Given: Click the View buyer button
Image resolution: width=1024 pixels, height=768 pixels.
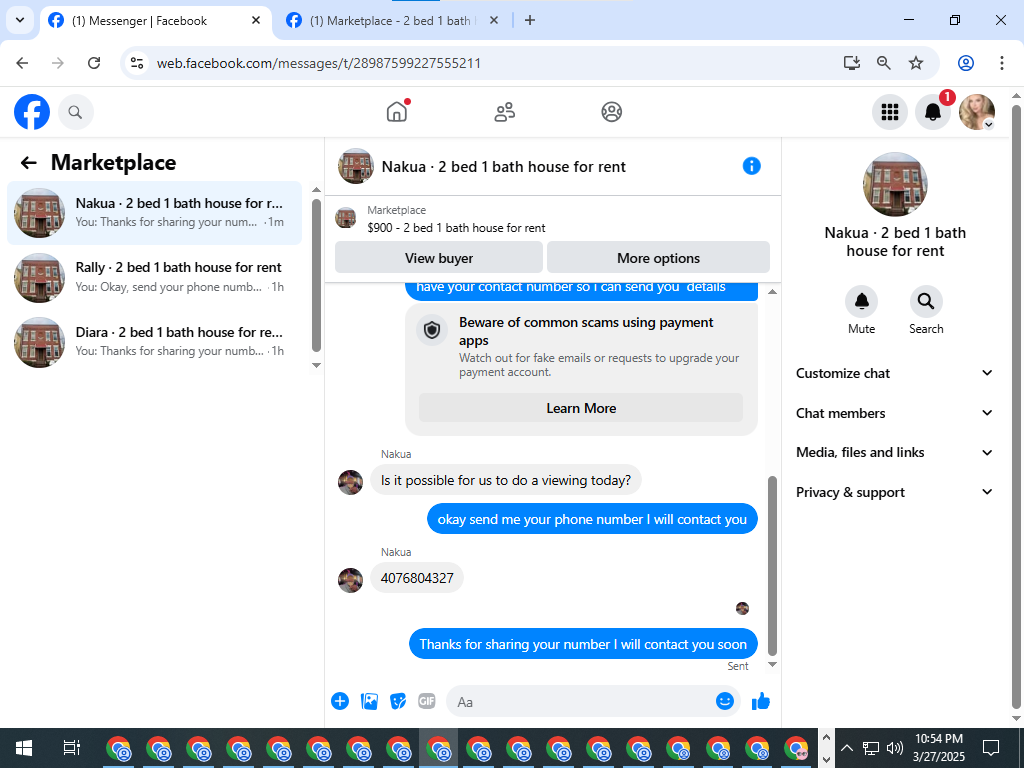Looking at the screenshot, I should [x=439, y=258].
